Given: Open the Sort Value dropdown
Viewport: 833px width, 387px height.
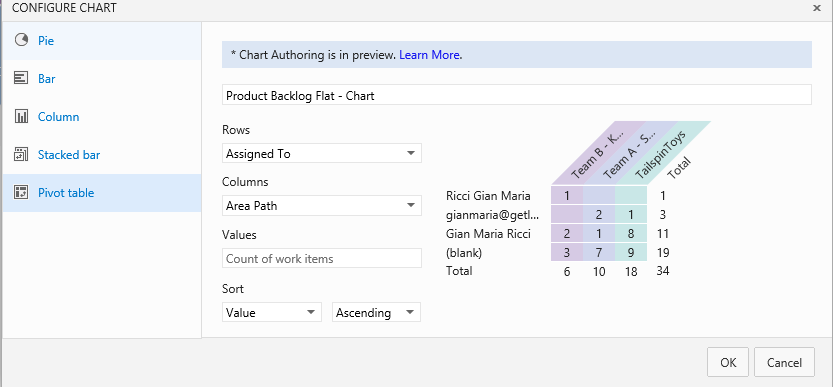Looking at the screenshot, I should [271, 313].
